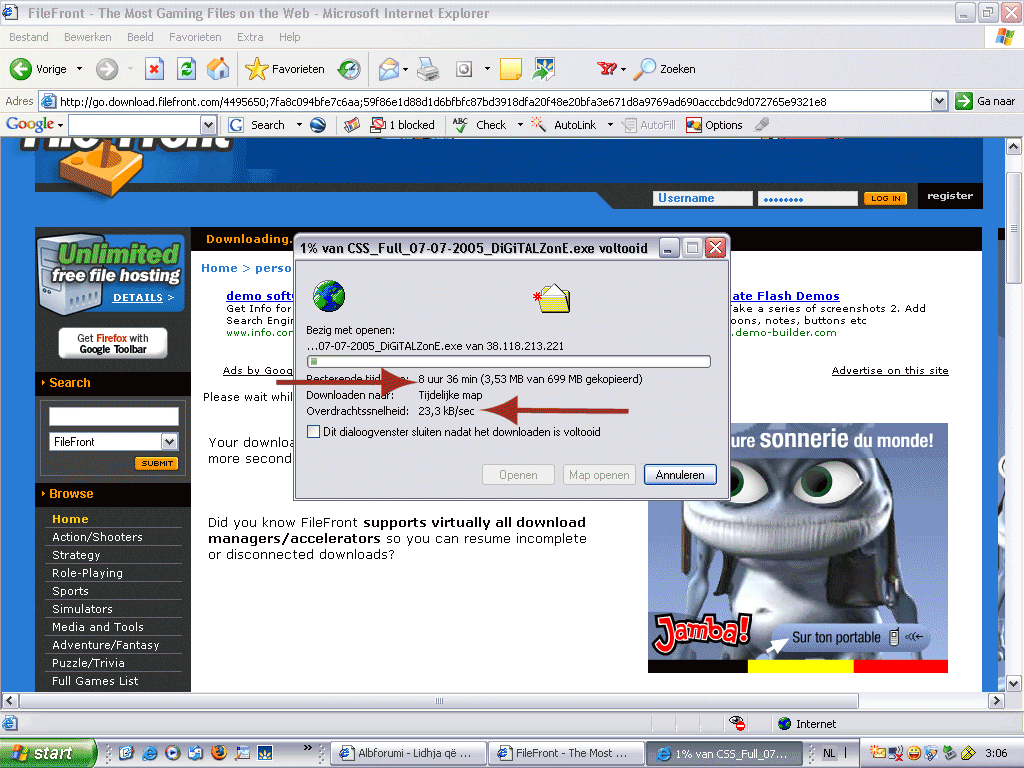Expand the Mail button dropdown arrow

tap(406, 69)
